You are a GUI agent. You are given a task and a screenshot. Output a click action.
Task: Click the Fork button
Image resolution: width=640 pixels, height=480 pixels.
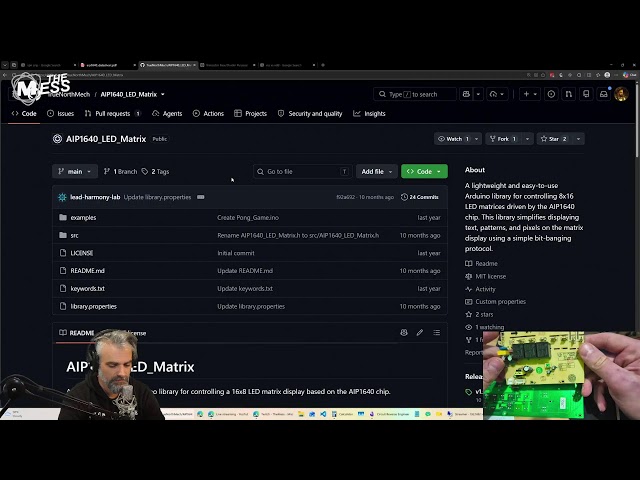503,139
